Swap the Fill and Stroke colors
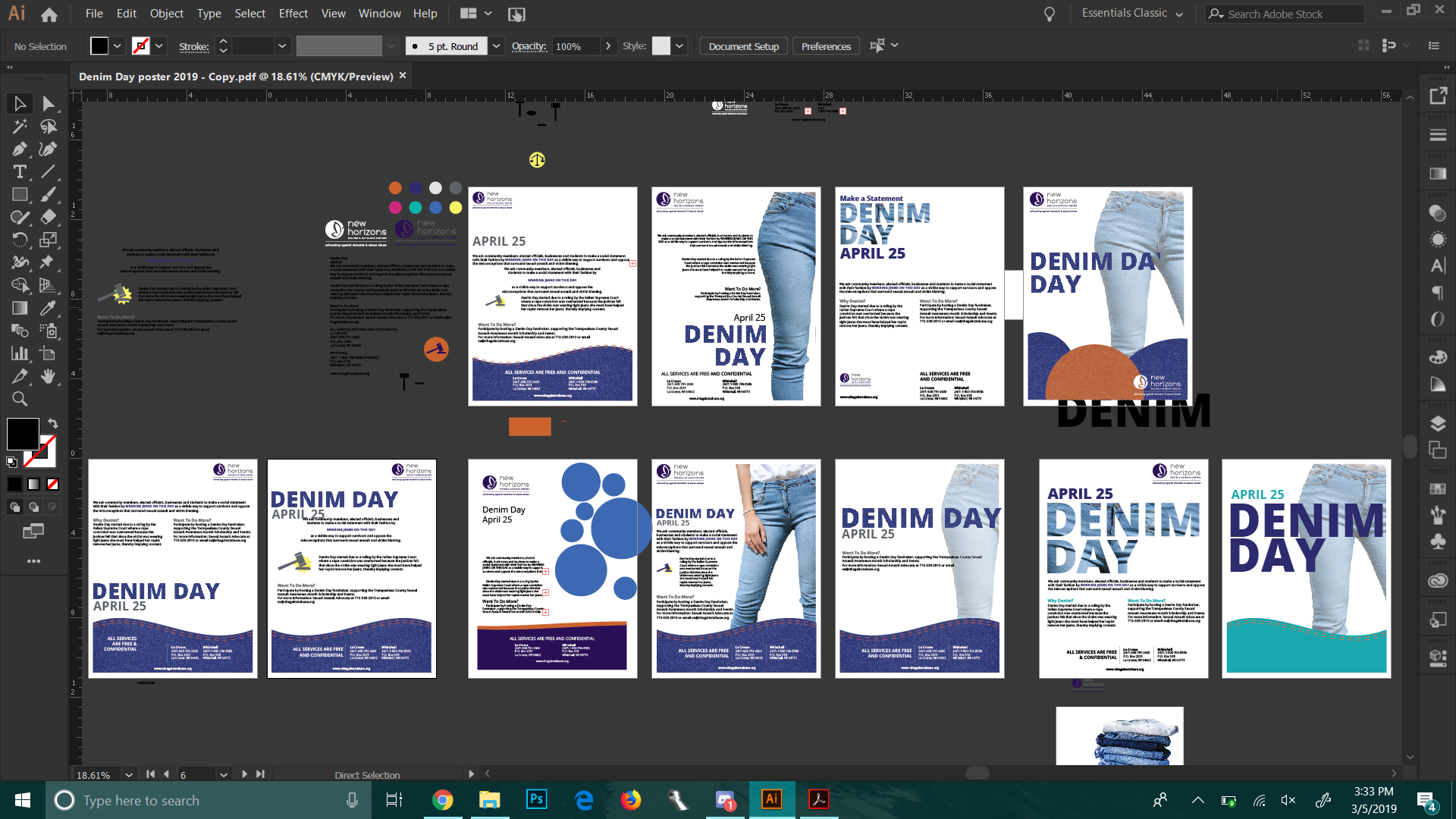 pos(53,423)
